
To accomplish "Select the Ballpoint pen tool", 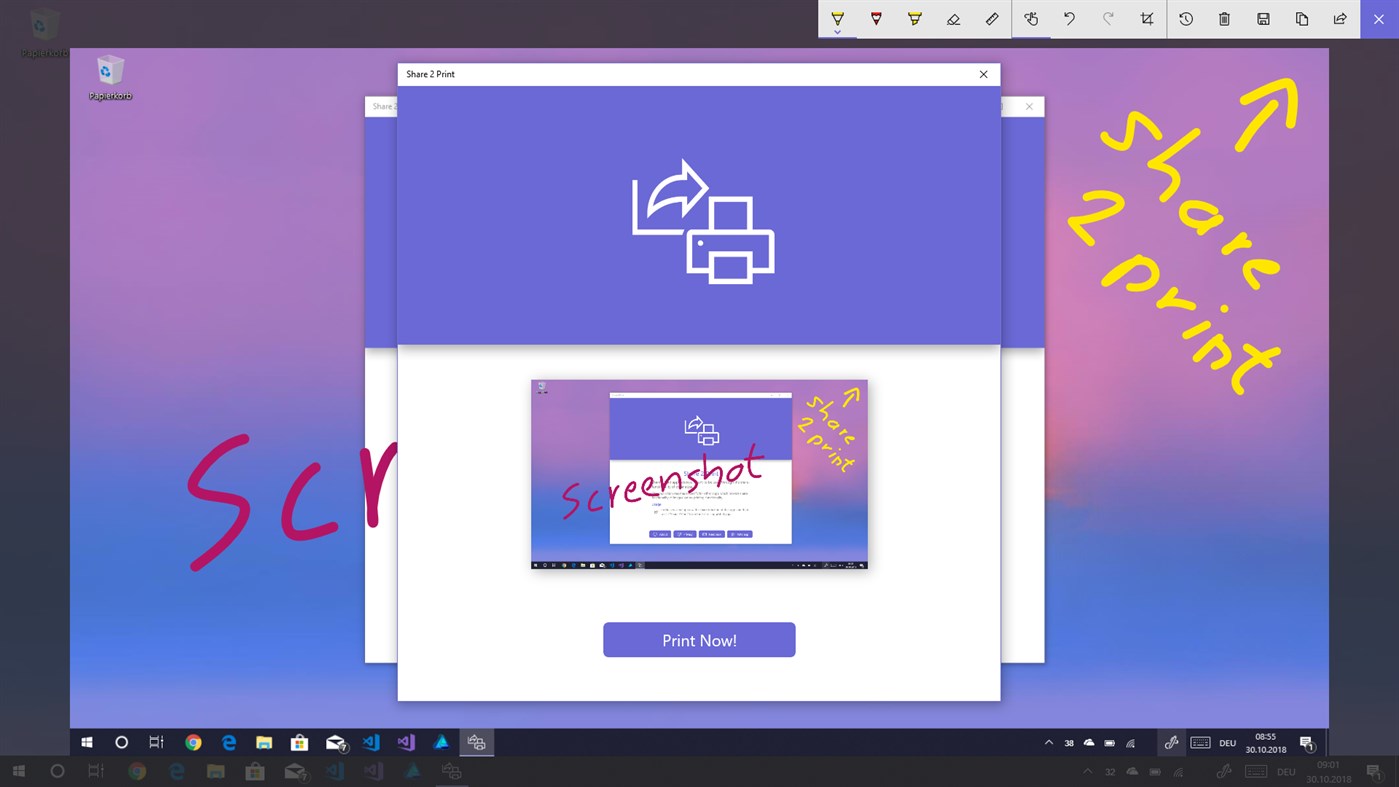I will tap(837, 17).
